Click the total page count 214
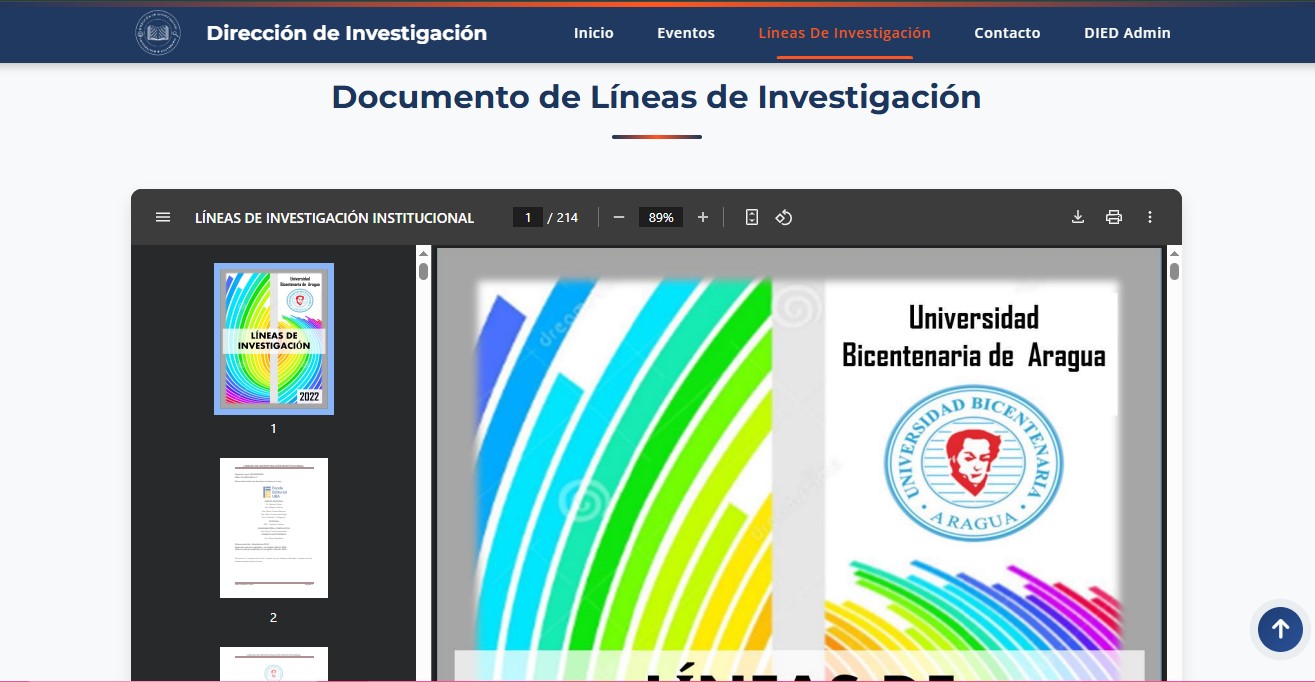This screenshot has width=1315, height=682. 567,217
